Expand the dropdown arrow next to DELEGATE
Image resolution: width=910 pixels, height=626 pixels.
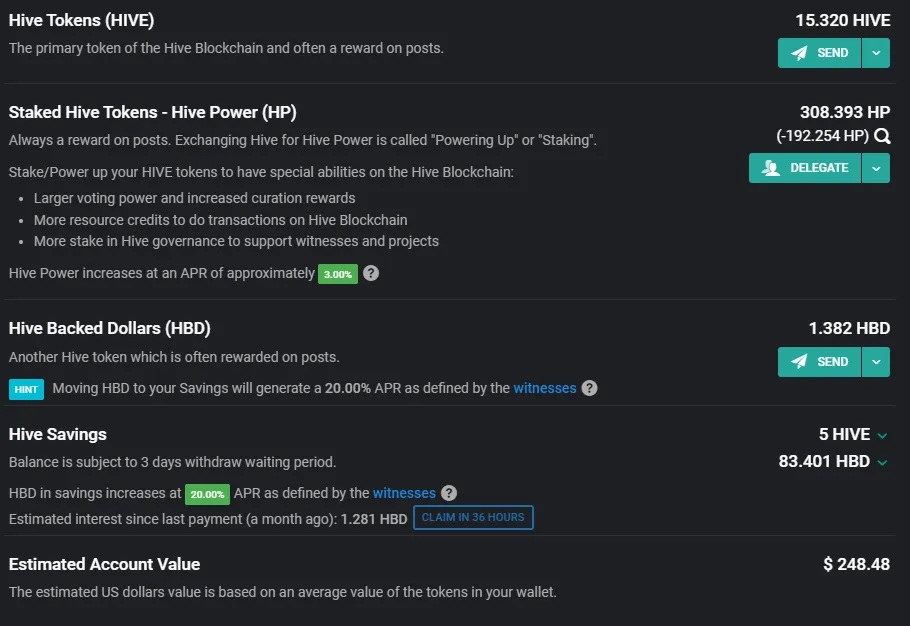(x=876, y=168)
